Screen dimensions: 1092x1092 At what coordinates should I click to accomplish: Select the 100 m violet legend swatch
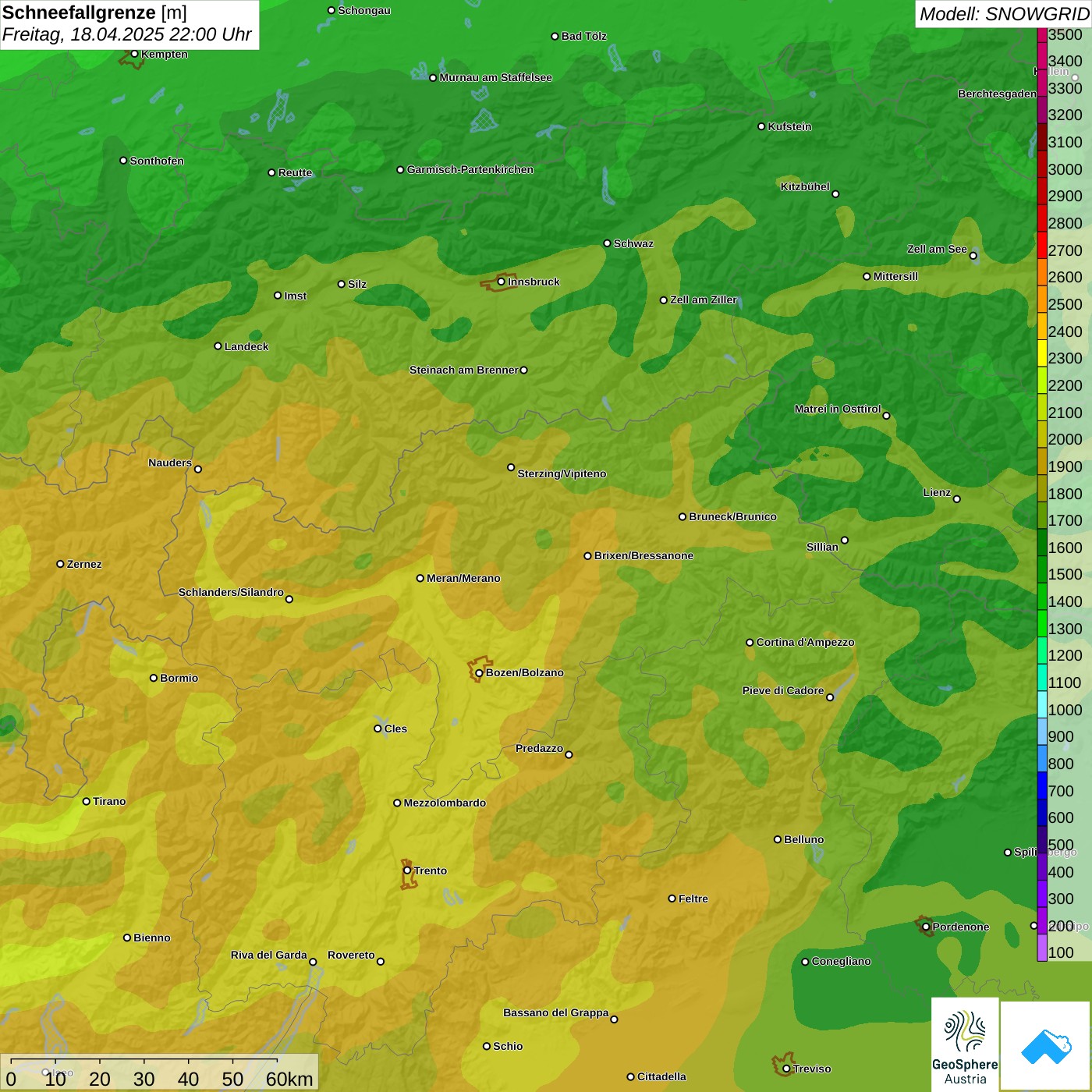click(1042, 948)
